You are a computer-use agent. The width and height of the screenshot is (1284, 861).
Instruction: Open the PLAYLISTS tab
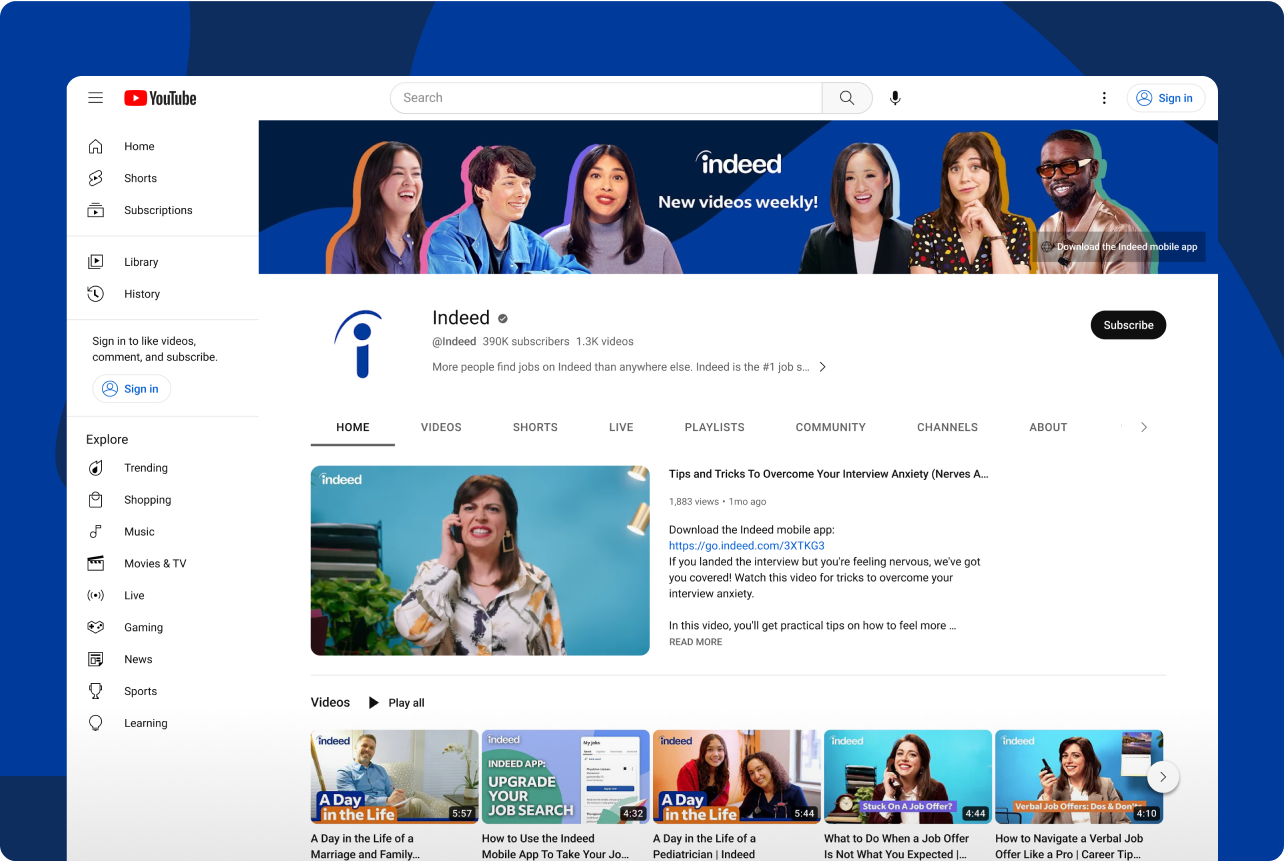point(714,427)
